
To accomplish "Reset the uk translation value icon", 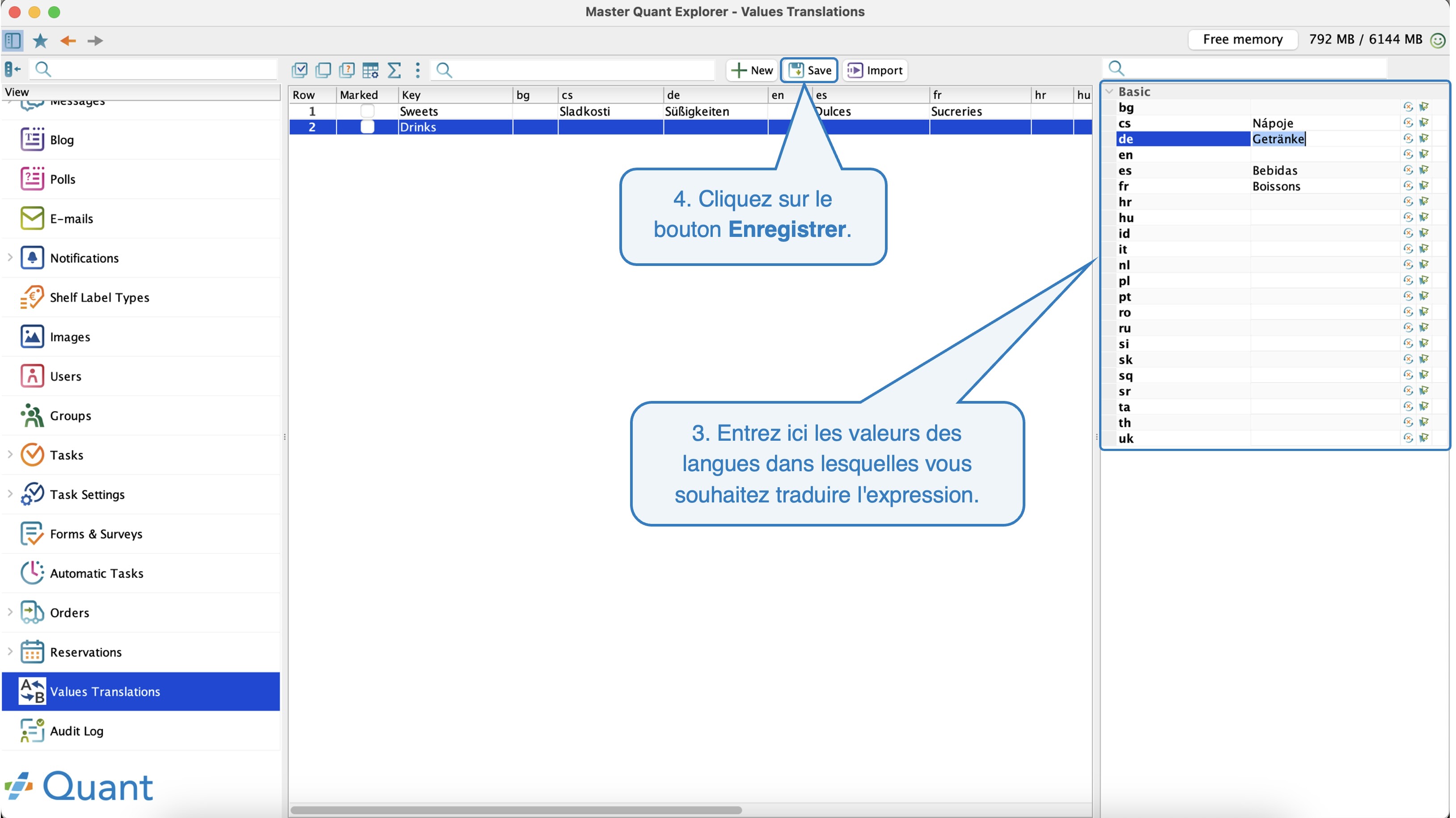I will point(1407,438).
